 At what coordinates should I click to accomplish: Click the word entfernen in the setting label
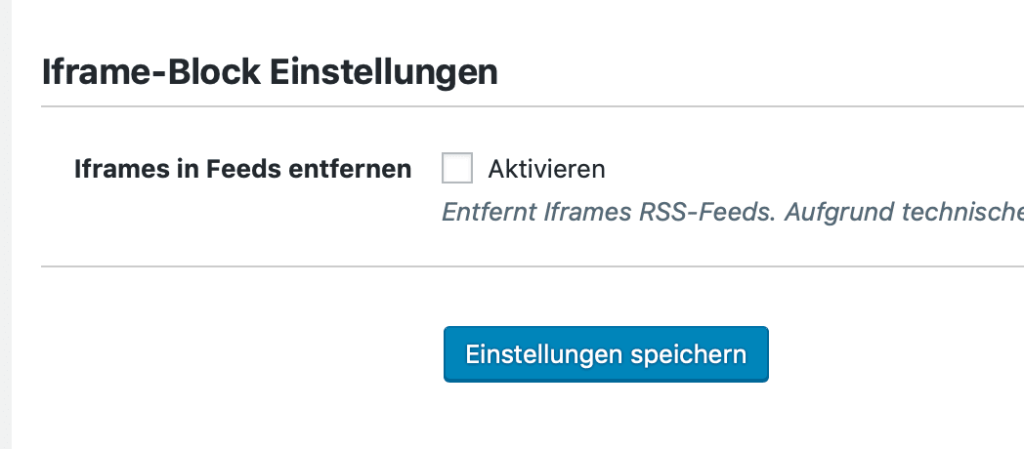point(360,169)
